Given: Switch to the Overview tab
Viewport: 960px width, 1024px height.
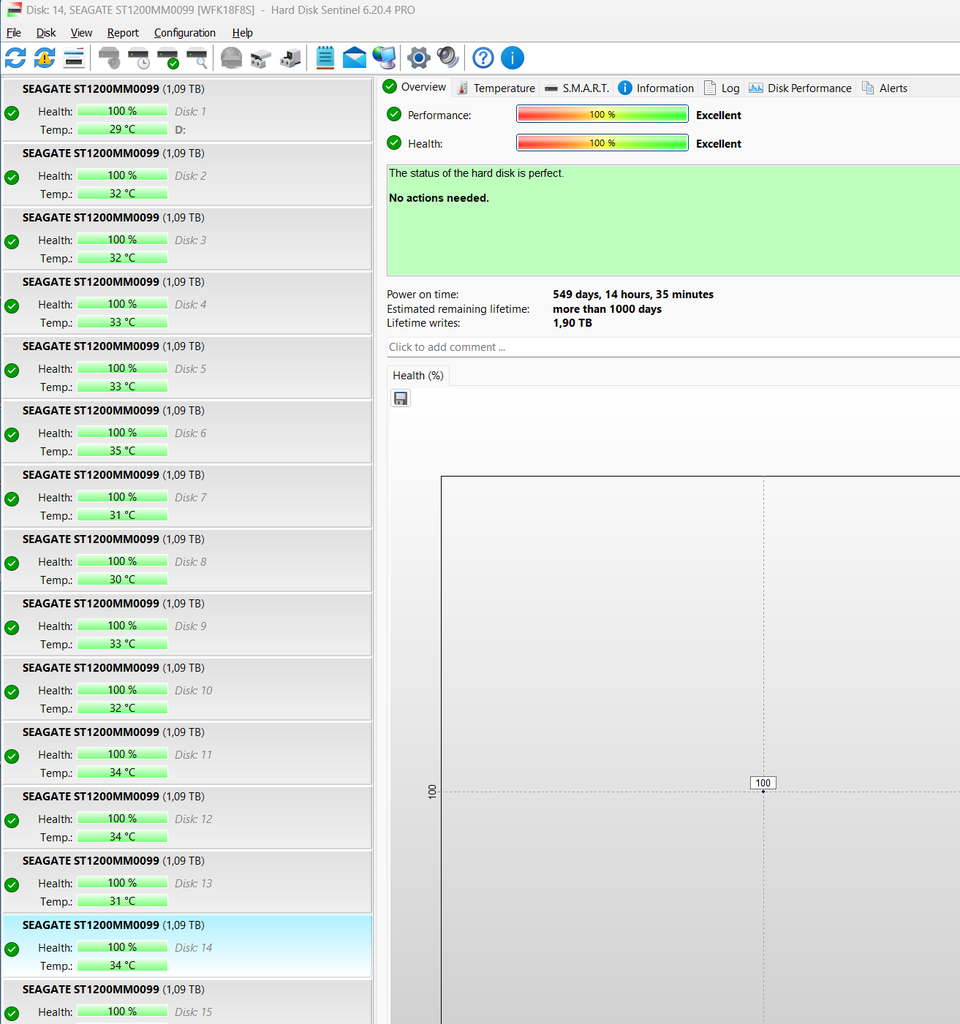Looking at the screenshot, I should (415, 87).
